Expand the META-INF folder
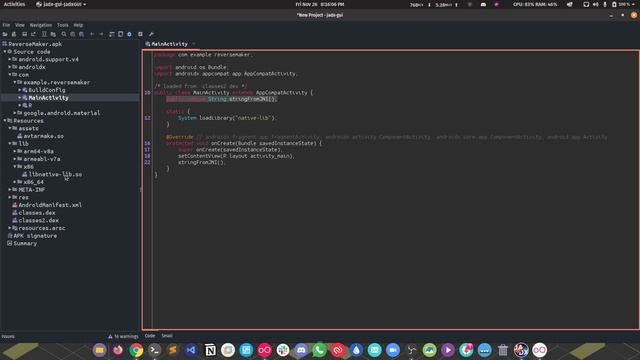 point(10,190)
